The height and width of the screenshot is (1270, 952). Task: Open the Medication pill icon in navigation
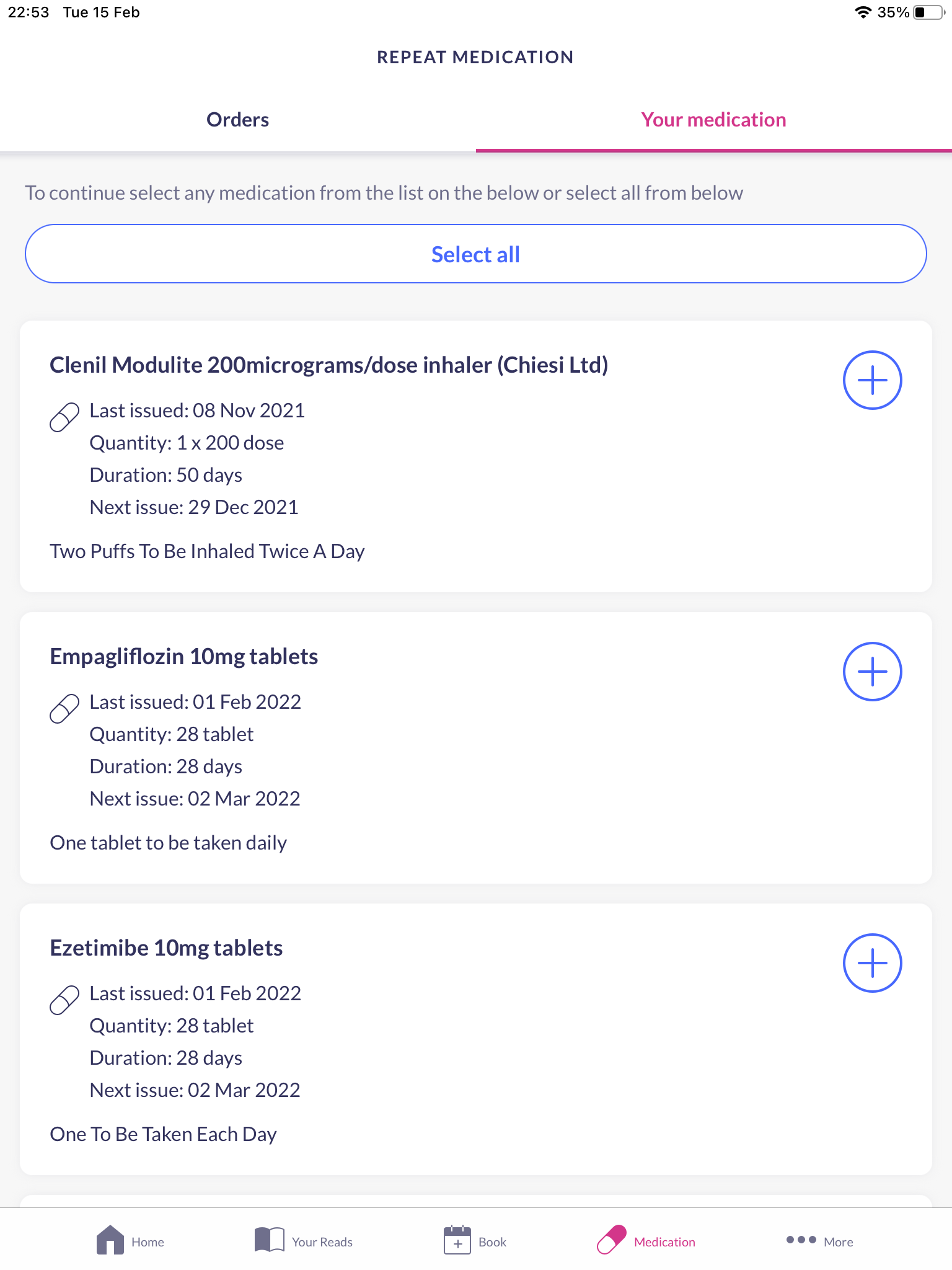click(612, 1240)
